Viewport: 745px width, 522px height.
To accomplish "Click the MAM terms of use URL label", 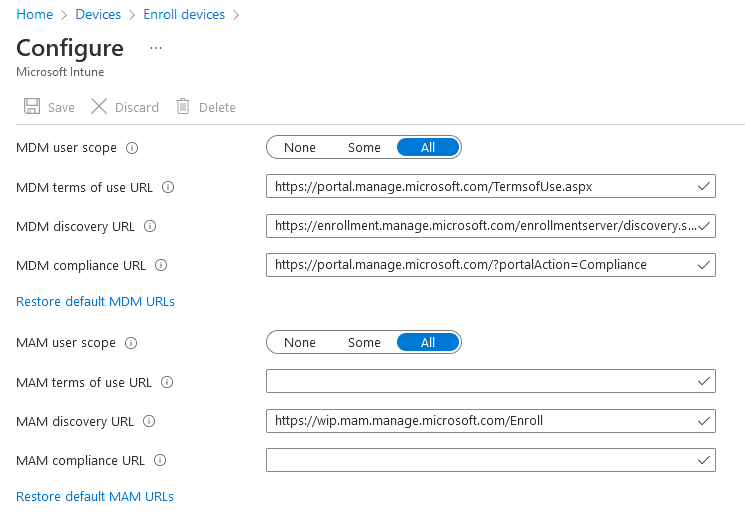I will point(84,382).
